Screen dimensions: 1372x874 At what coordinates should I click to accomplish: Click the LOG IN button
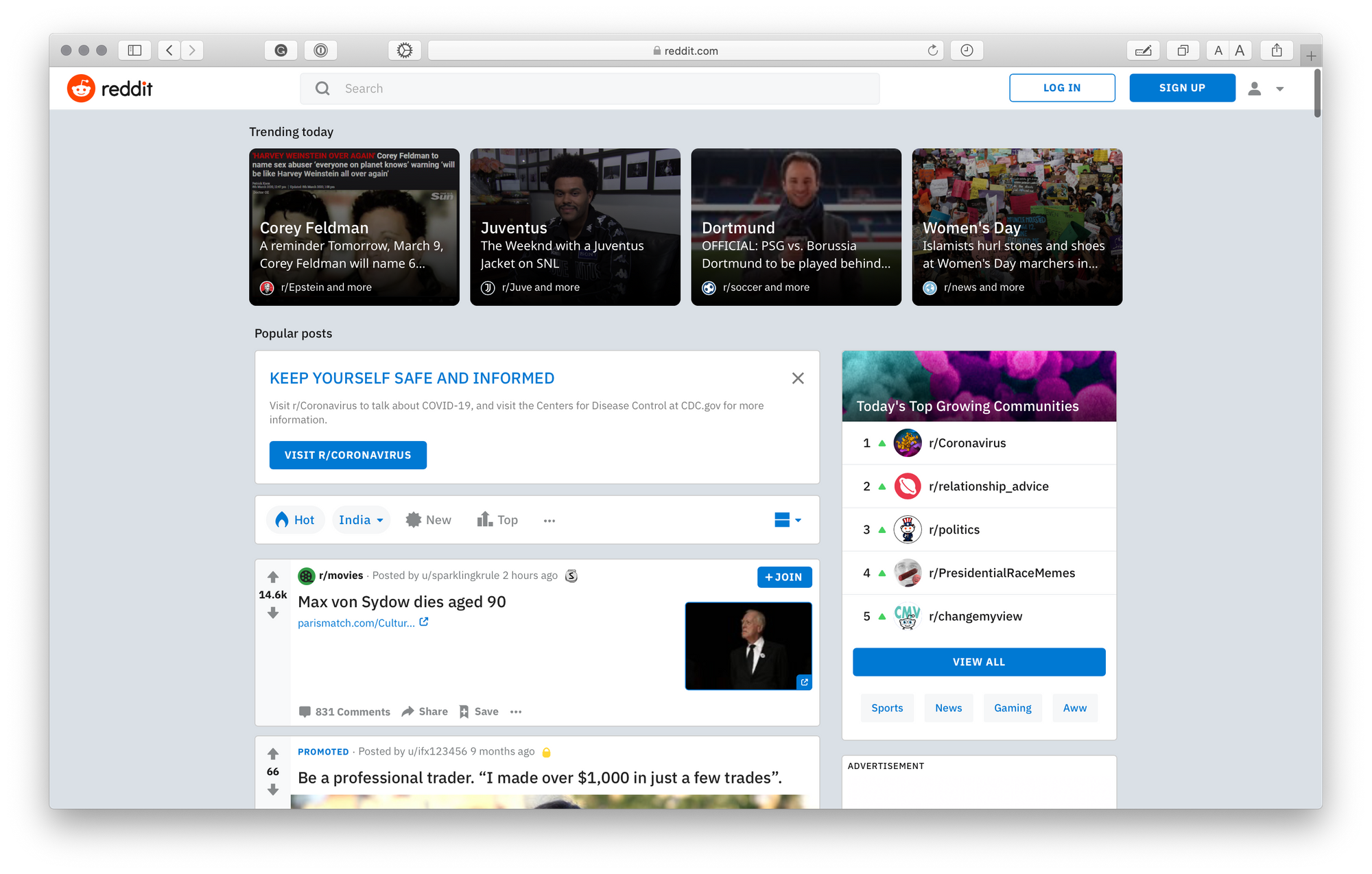[x=1062, y=88]
